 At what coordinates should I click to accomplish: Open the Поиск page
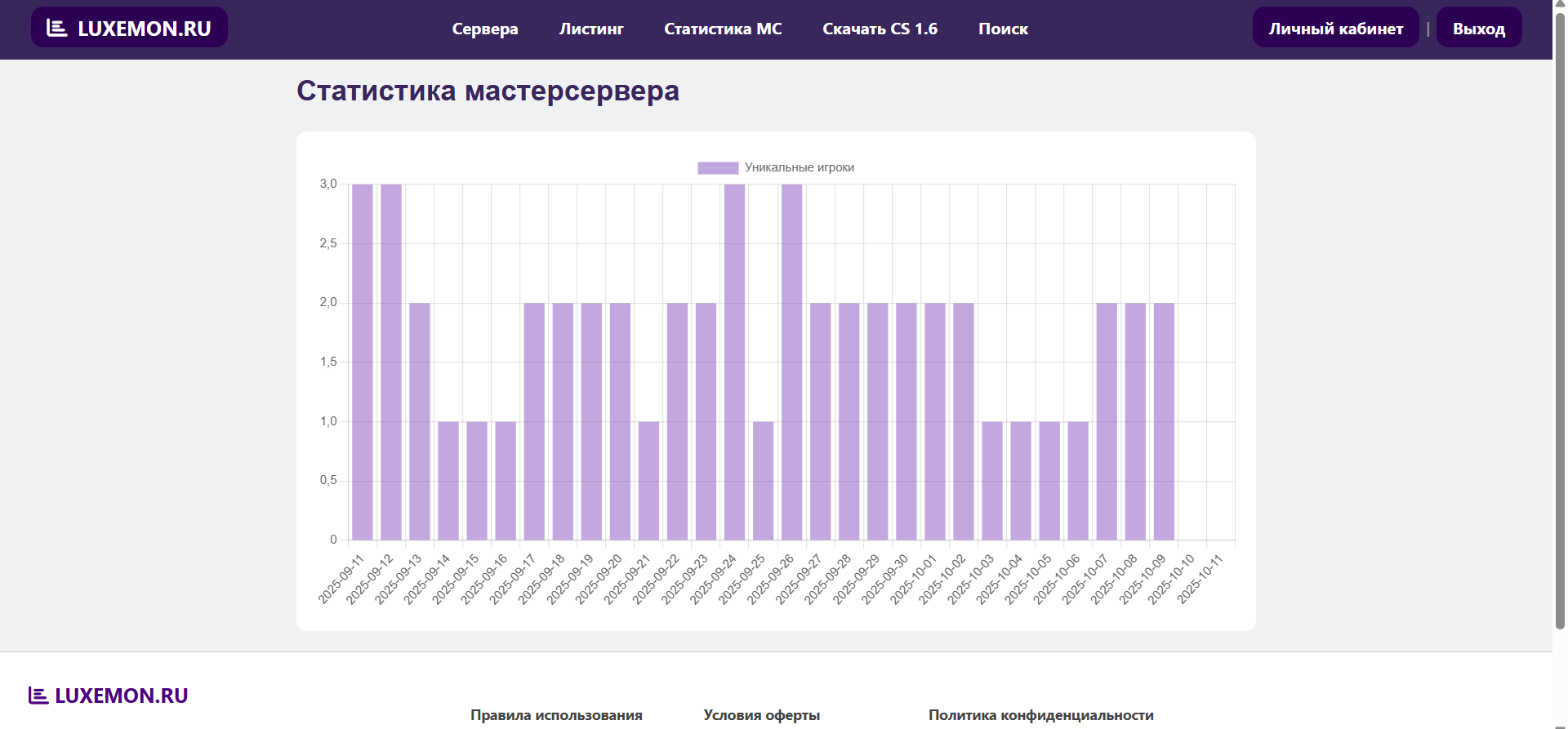coord(1002,29)
